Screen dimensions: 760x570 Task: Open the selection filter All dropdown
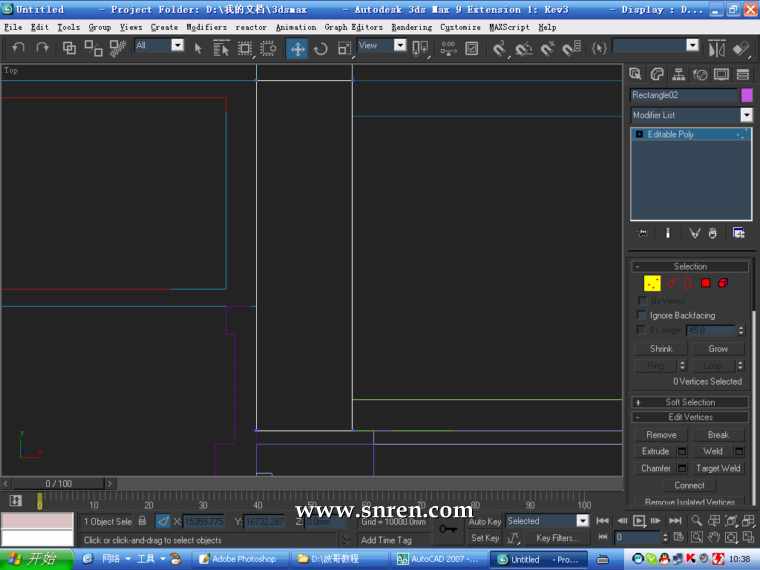[178, 45]
